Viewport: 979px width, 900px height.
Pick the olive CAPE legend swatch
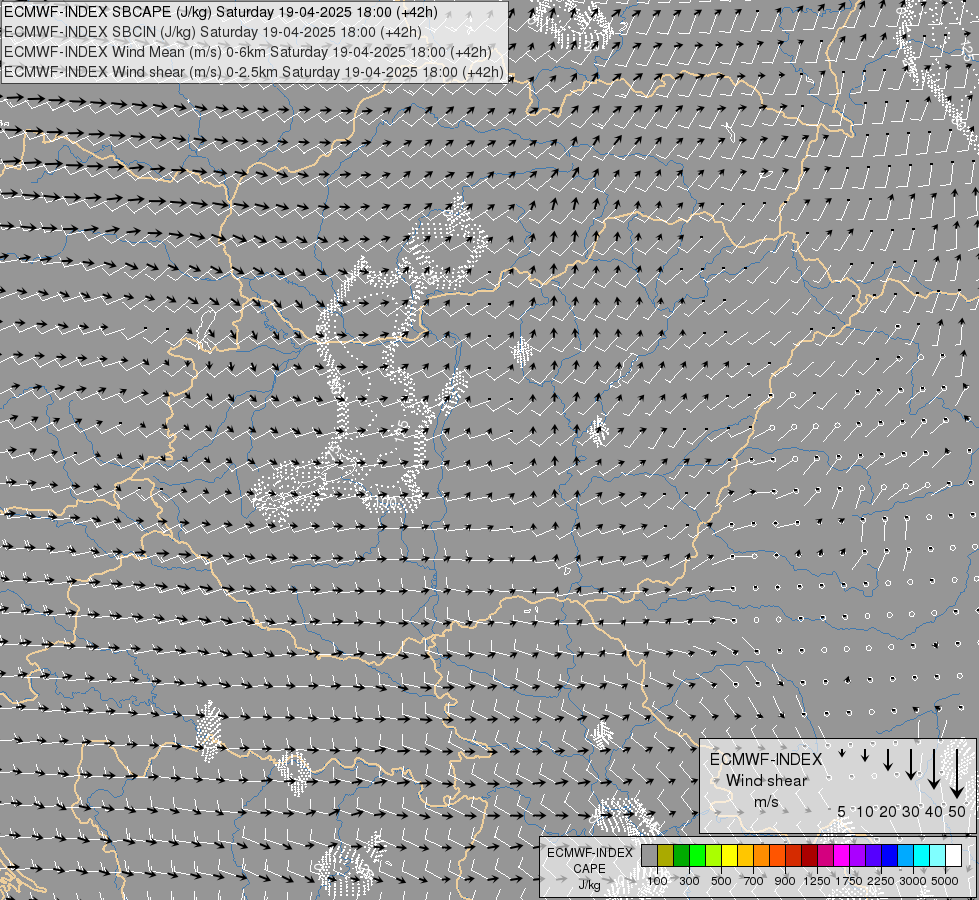click(666, 856)
